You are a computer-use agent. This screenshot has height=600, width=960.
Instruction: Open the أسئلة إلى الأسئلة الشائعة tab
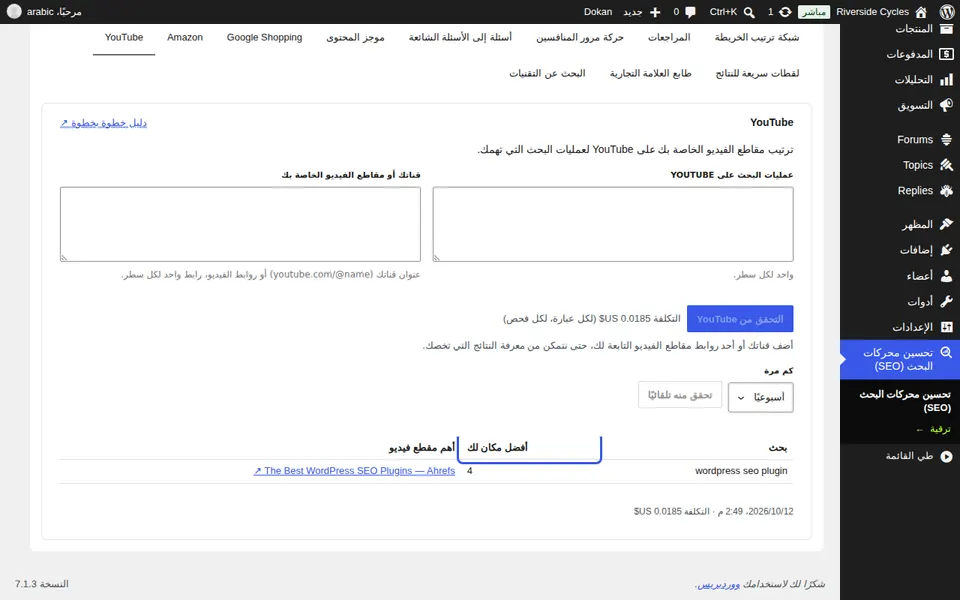(460, 37)
